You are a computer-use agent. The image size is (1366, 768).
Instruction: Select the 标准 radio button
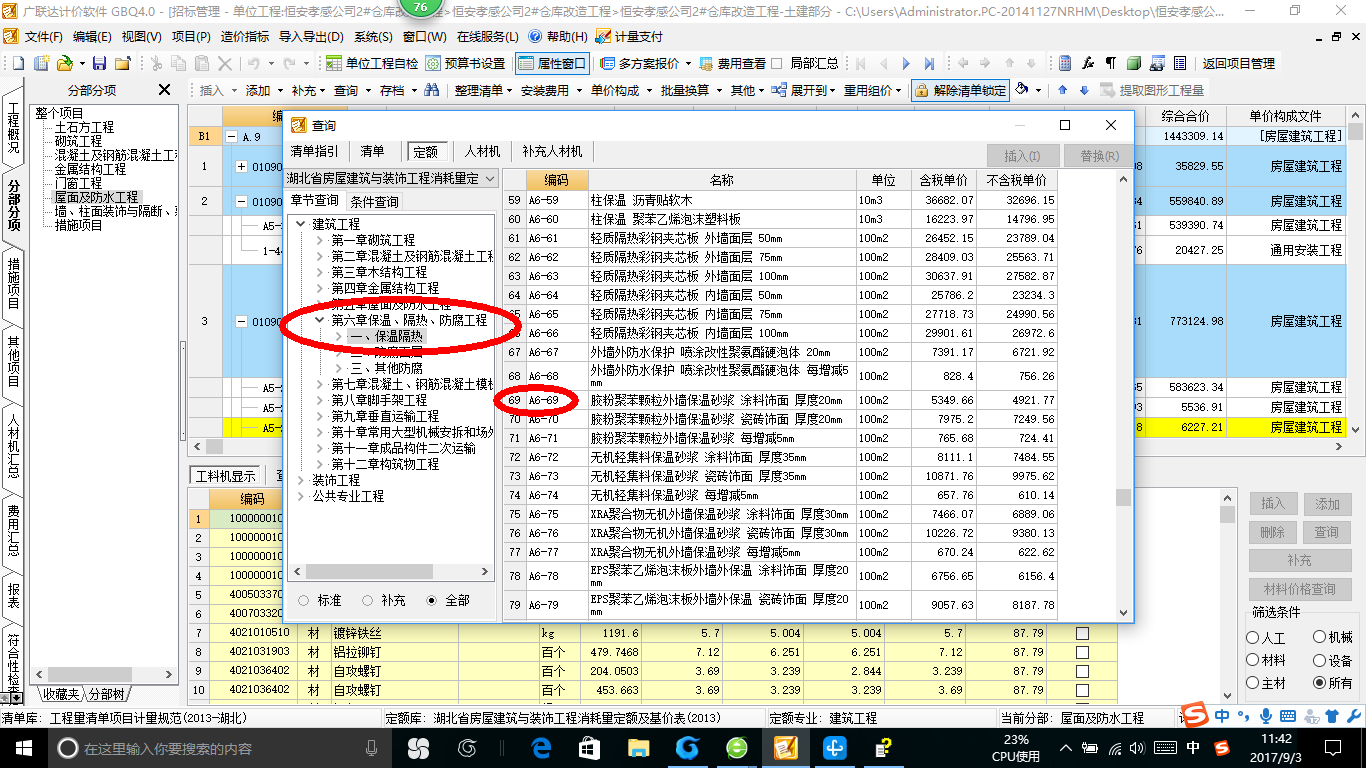(303, 601)
